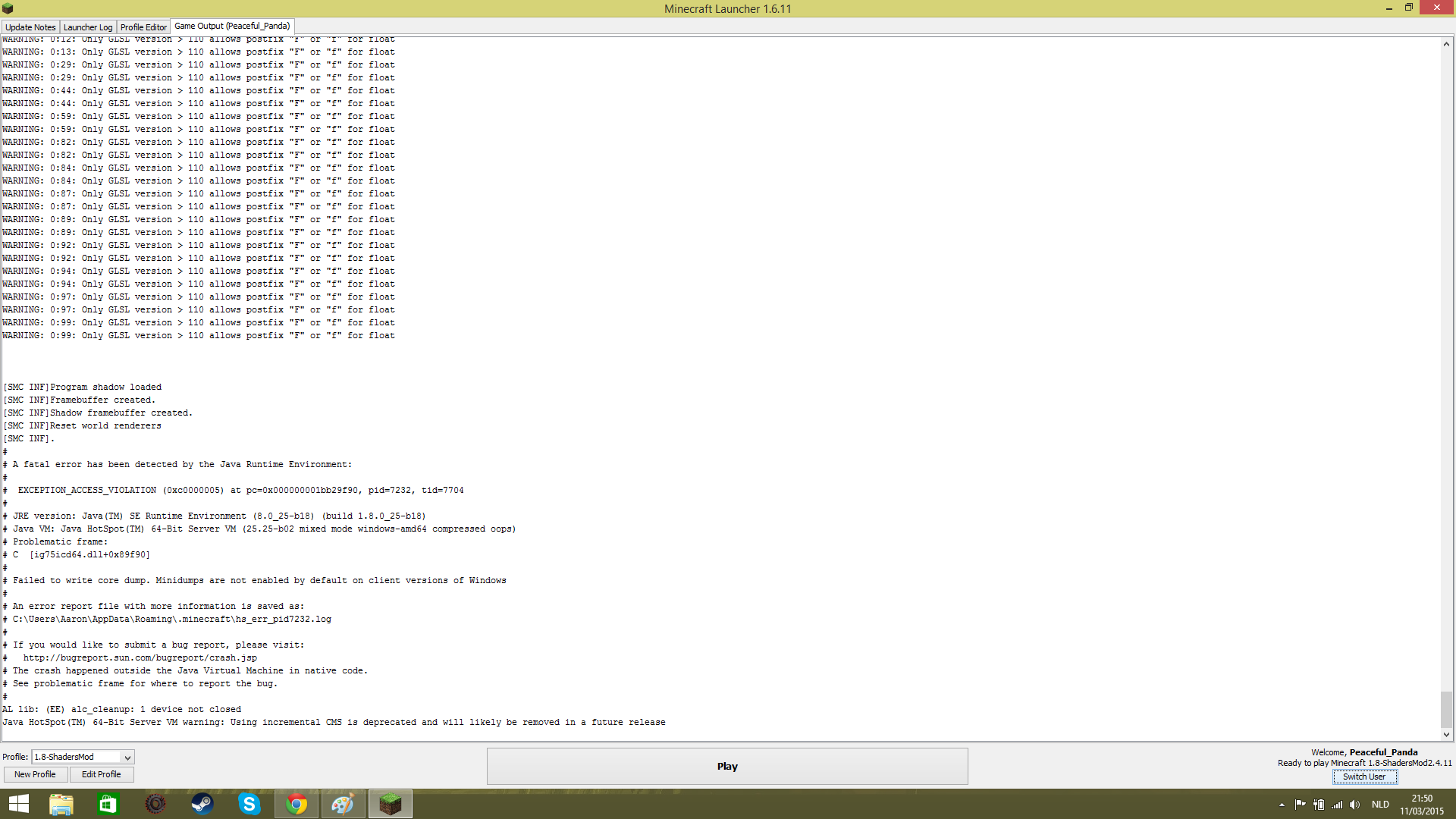This screenshot has height=819, width=1456.
Task: Click 'Shadow framebuffer created.' log line
Action: coord(98,413)
